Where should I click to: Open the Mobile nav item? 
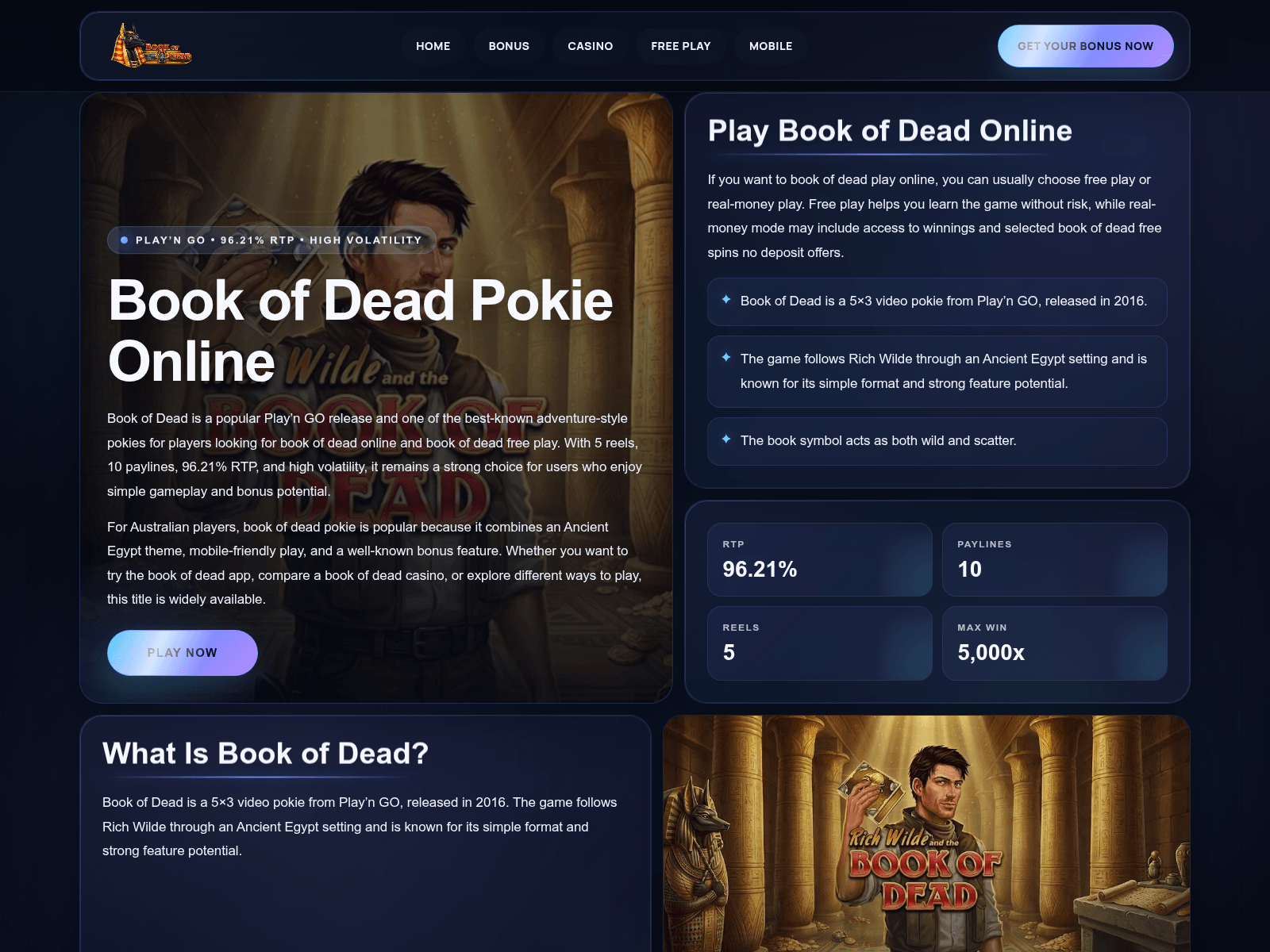point(771,46)
